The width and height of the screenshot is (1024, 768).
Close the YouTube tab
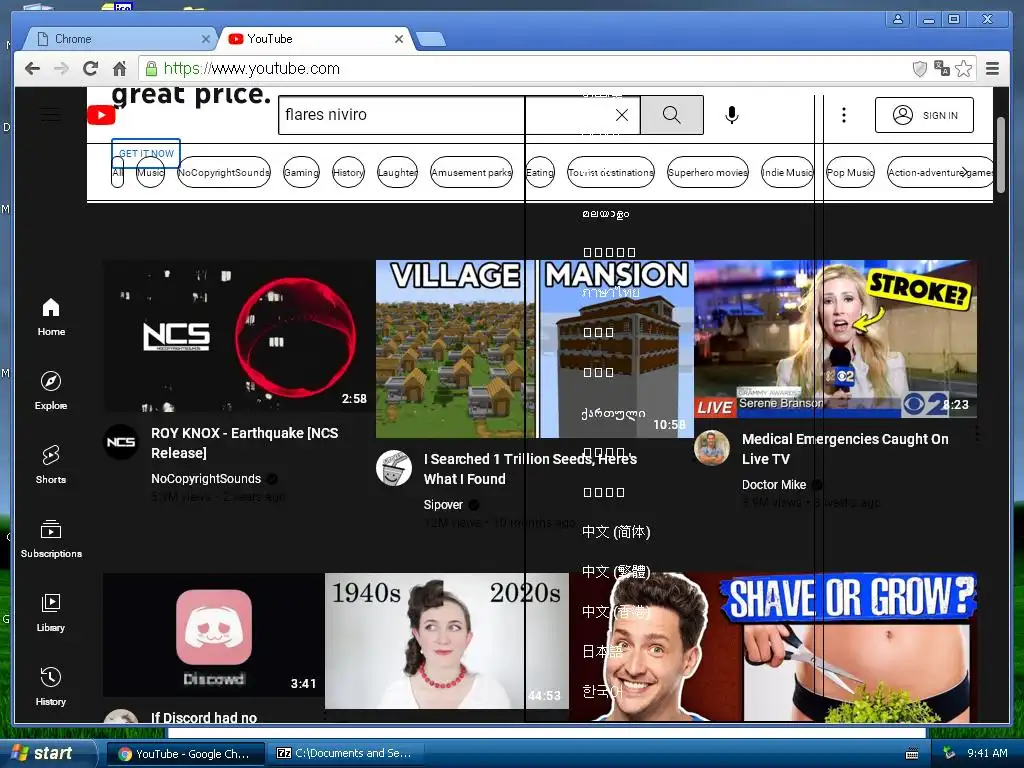coord(399,39)
